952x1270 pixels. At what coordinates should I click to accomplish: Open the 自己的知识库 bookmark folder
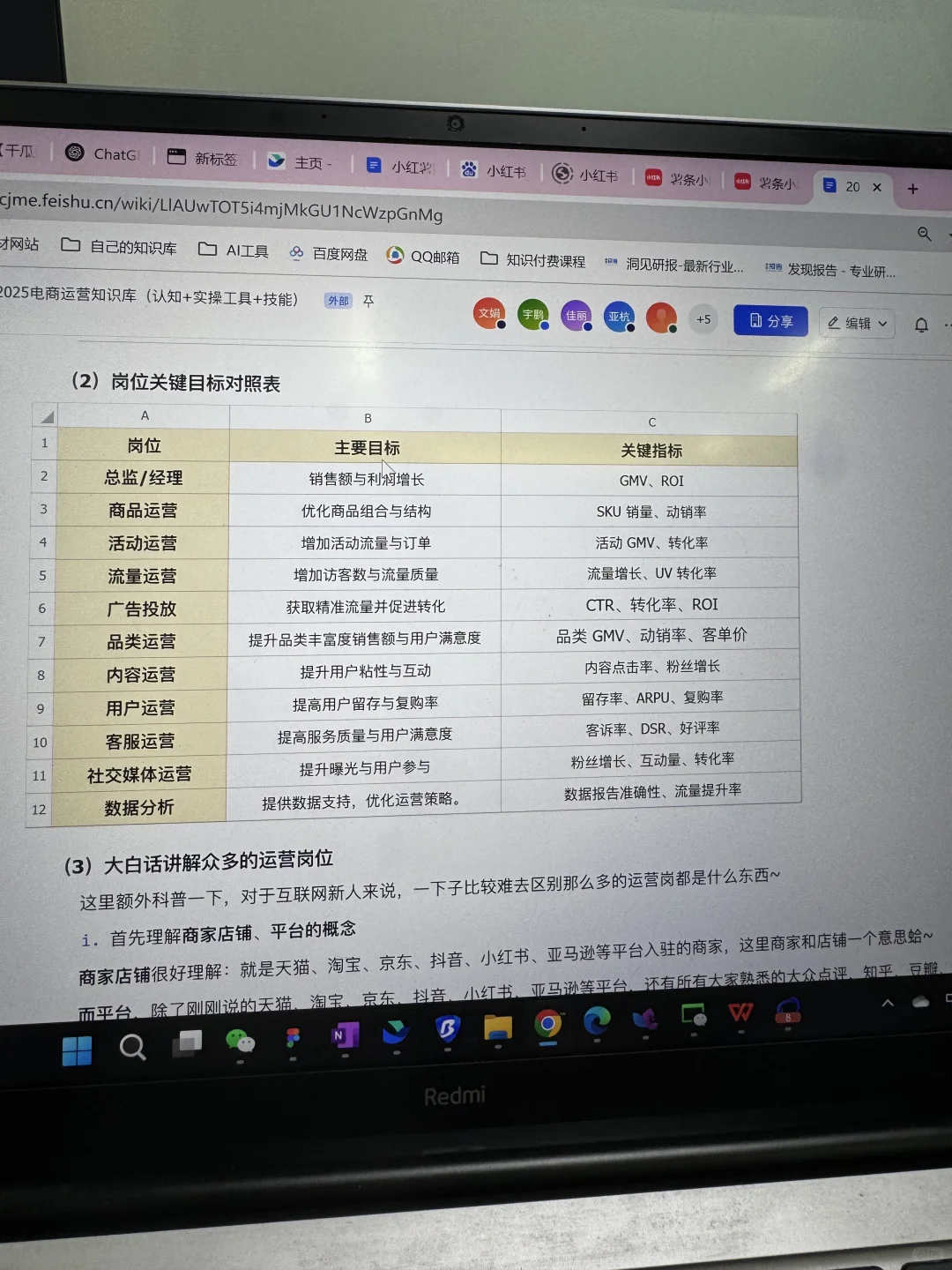tap(119, 246)
